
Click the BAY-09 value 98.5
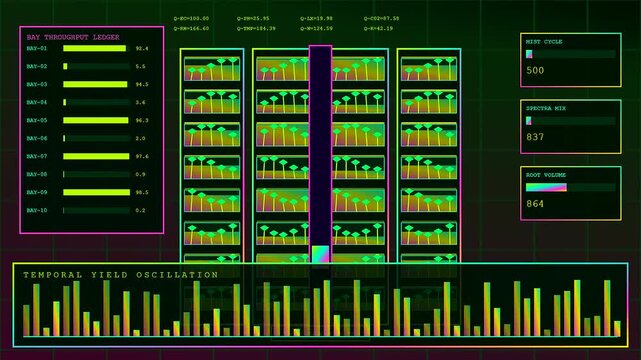tap(142, 192)
